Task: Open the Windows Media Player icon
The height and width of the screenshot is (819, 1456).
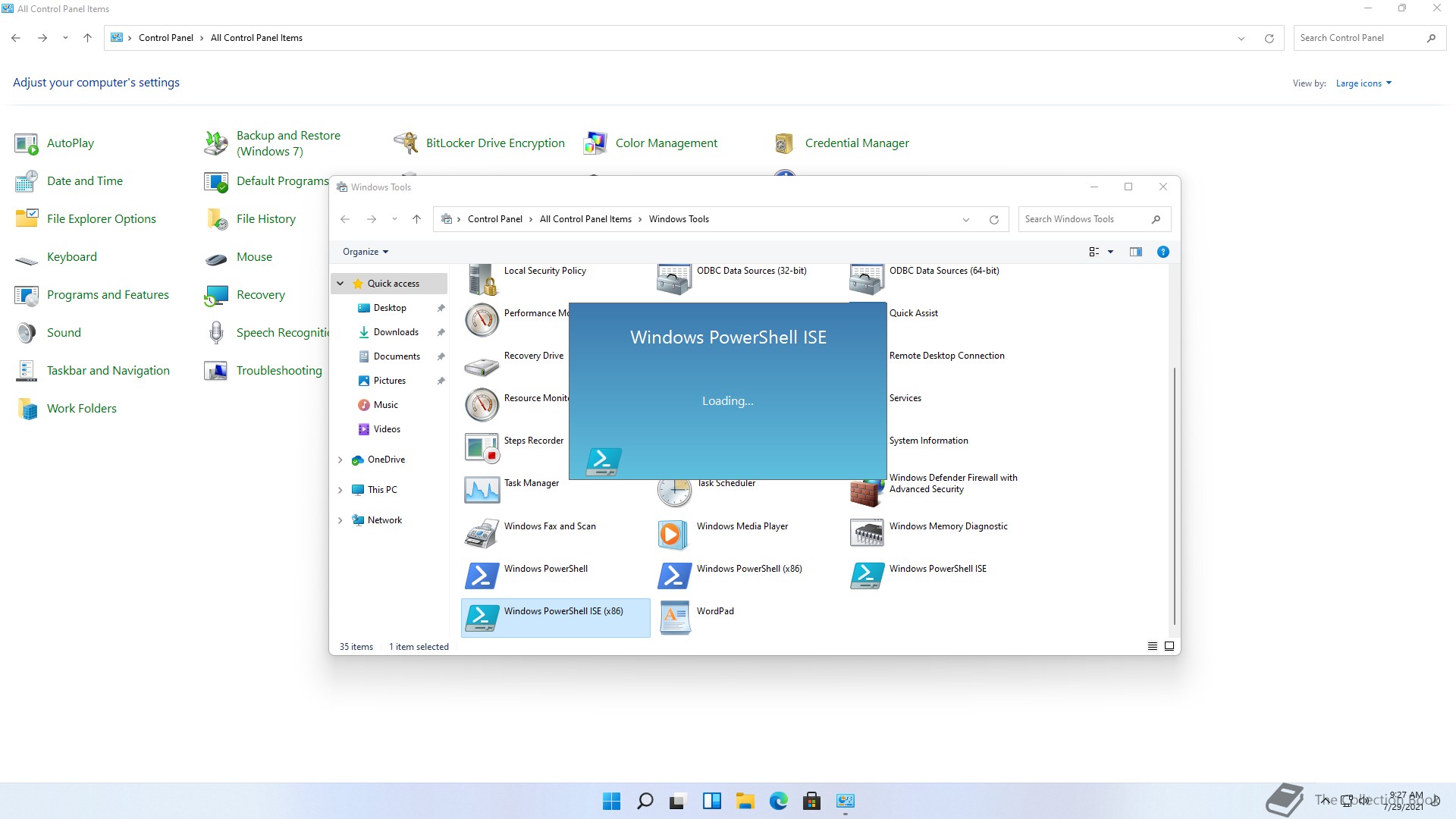Action: click(673, 533)
